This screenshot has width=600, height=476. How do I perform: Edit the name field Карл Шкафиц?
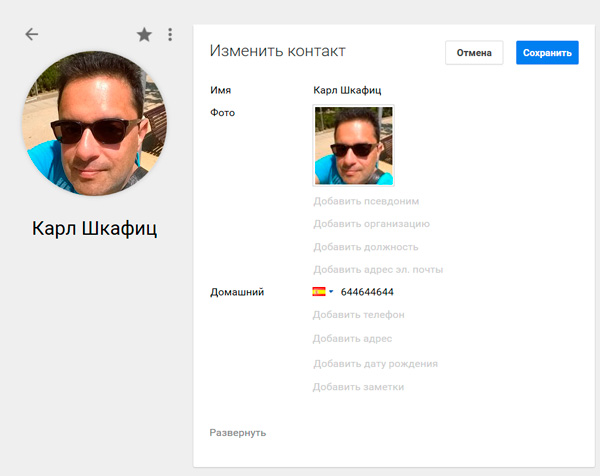point(347,90)
